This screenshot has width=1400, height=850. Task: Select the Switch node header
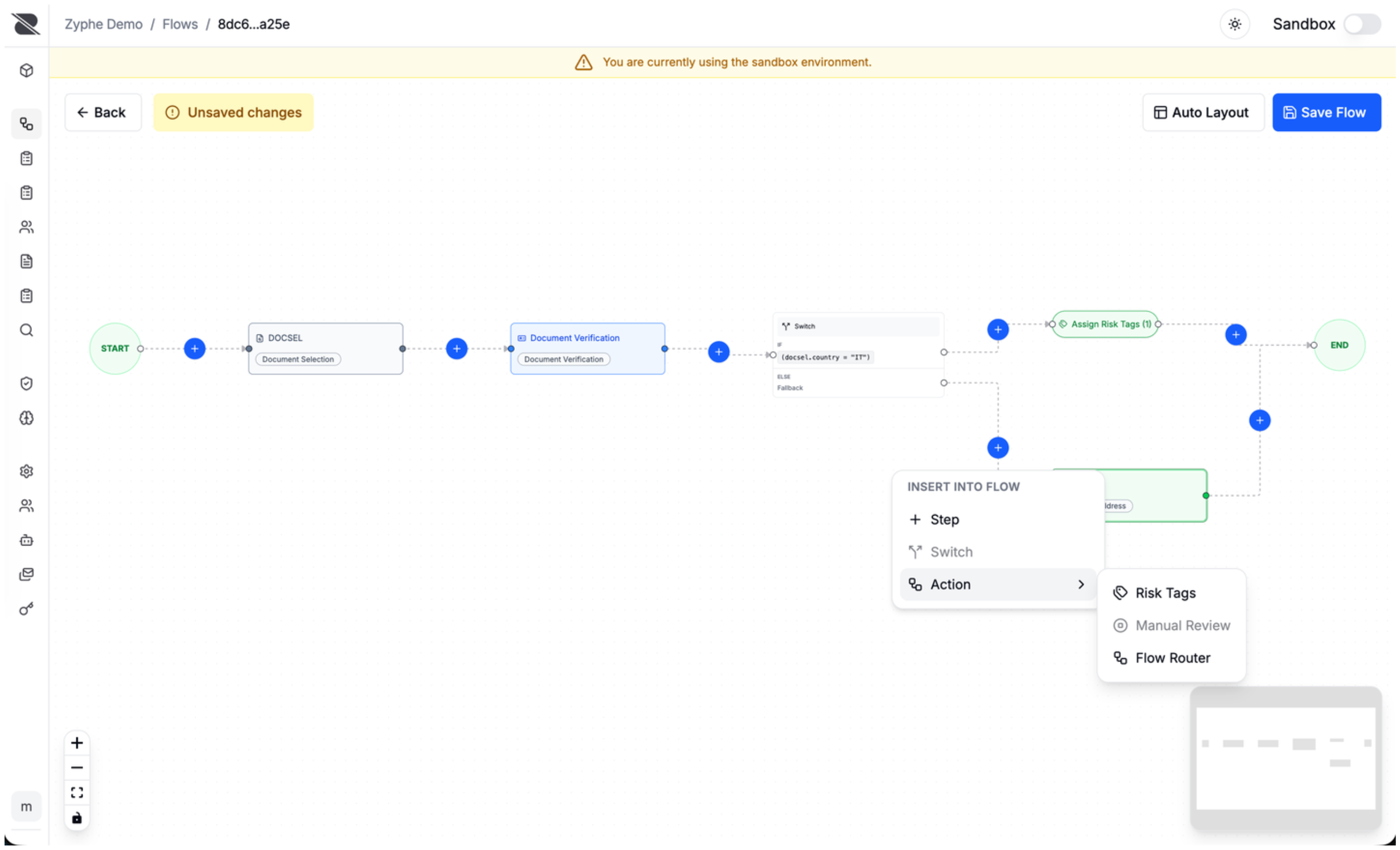(x=858, y=326)
